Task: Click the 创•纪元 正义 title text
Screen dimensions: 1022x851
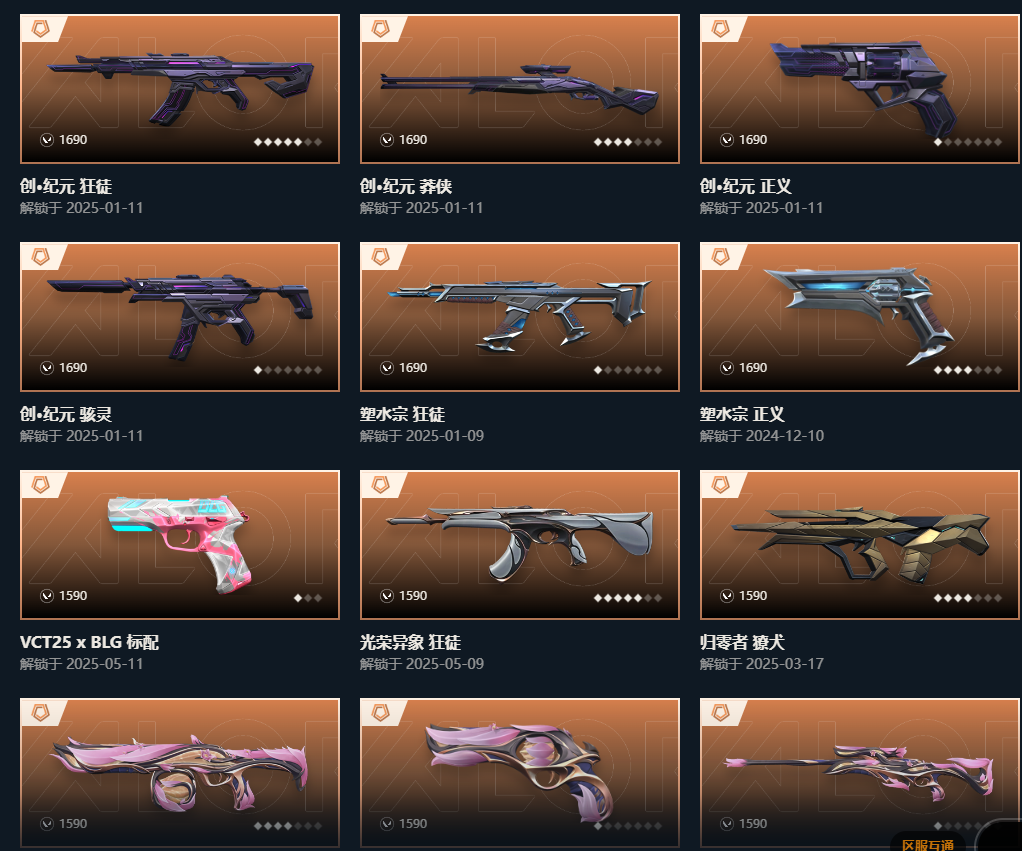Action: tap(746, 186)
